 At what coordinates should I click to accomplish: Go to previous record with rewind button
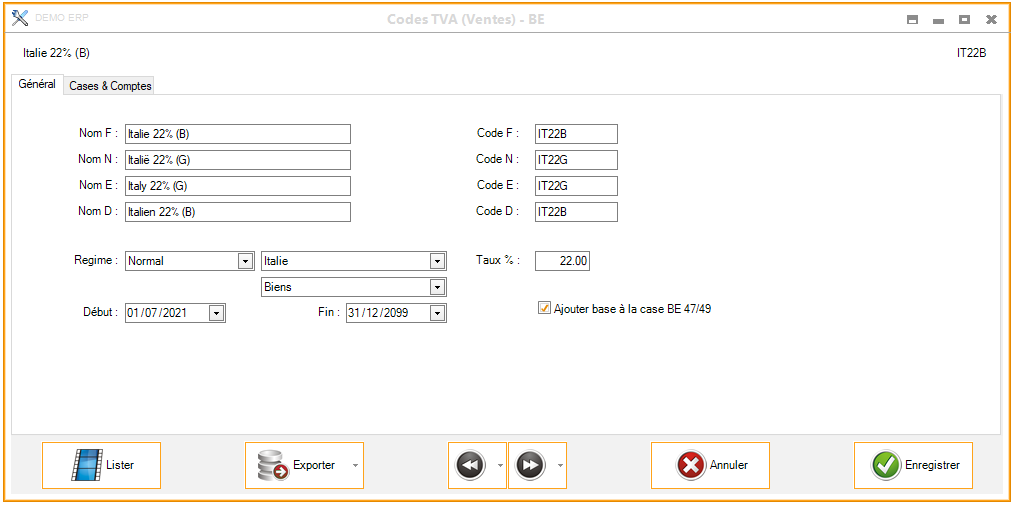tap(470, 465)
